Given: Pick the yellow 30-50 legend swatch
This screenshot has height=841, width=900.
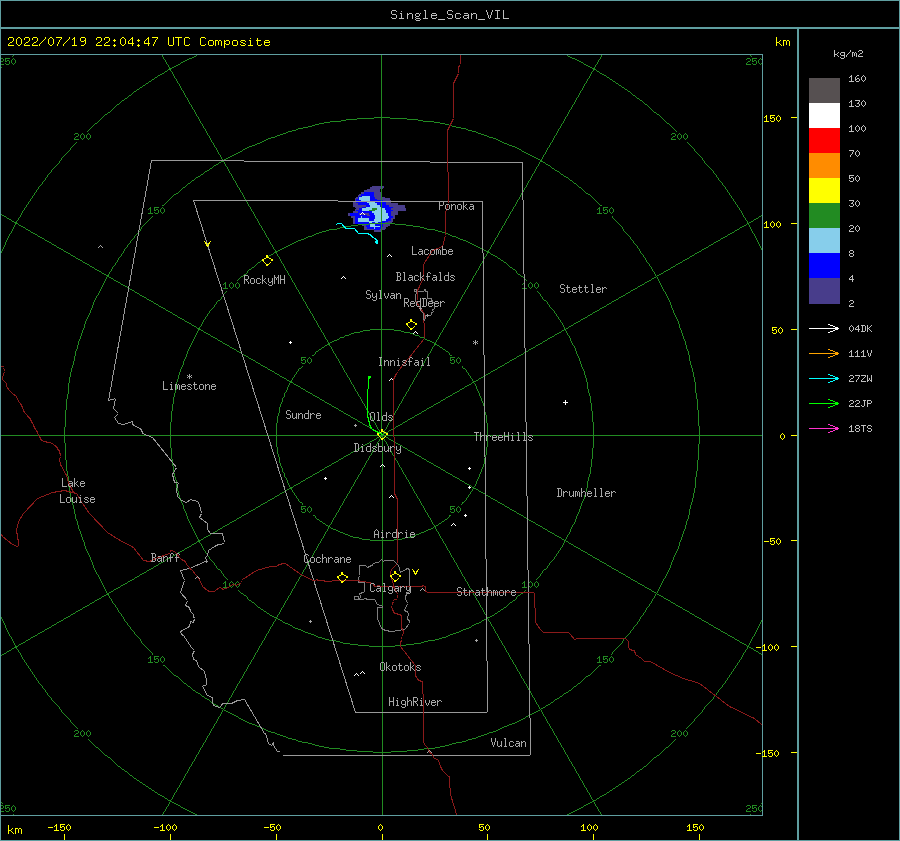Looking at the screenshot, I should (x=824, y=191).
